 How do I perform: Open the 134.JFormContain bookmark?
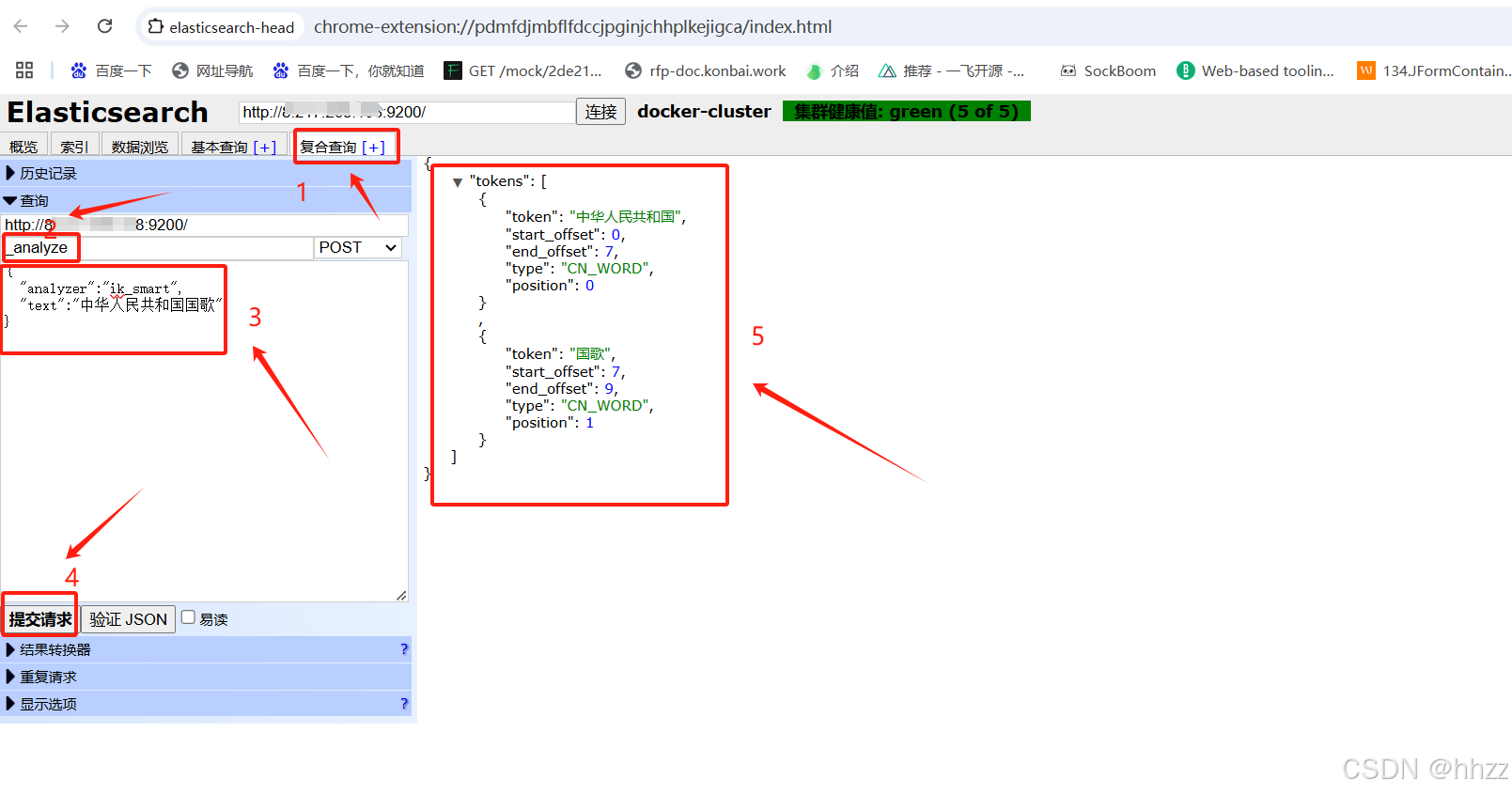click(1434, 70)
